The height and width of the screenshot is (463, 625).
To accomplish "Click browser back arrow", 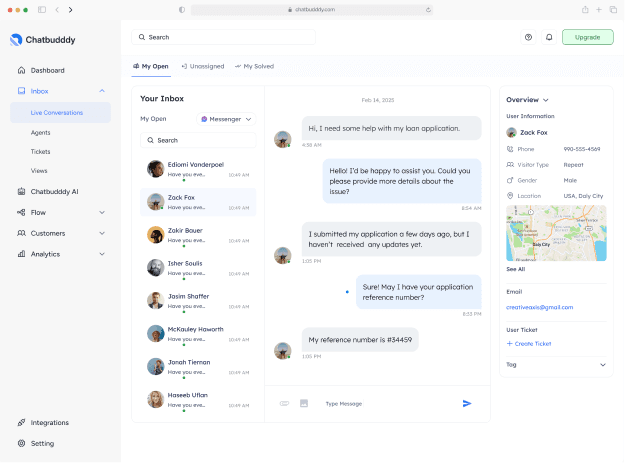I will [57, 10].
